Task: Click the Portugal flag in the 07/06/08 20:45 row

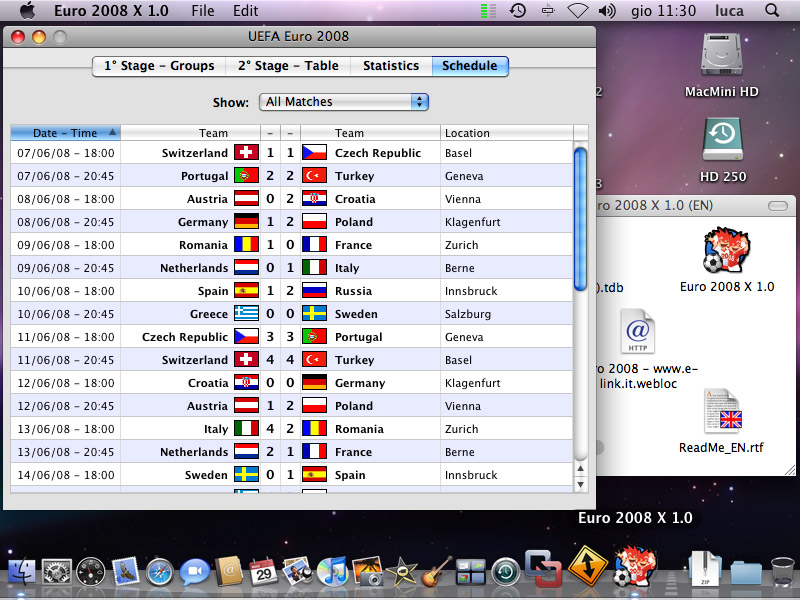Action: [x=246, y=176]
